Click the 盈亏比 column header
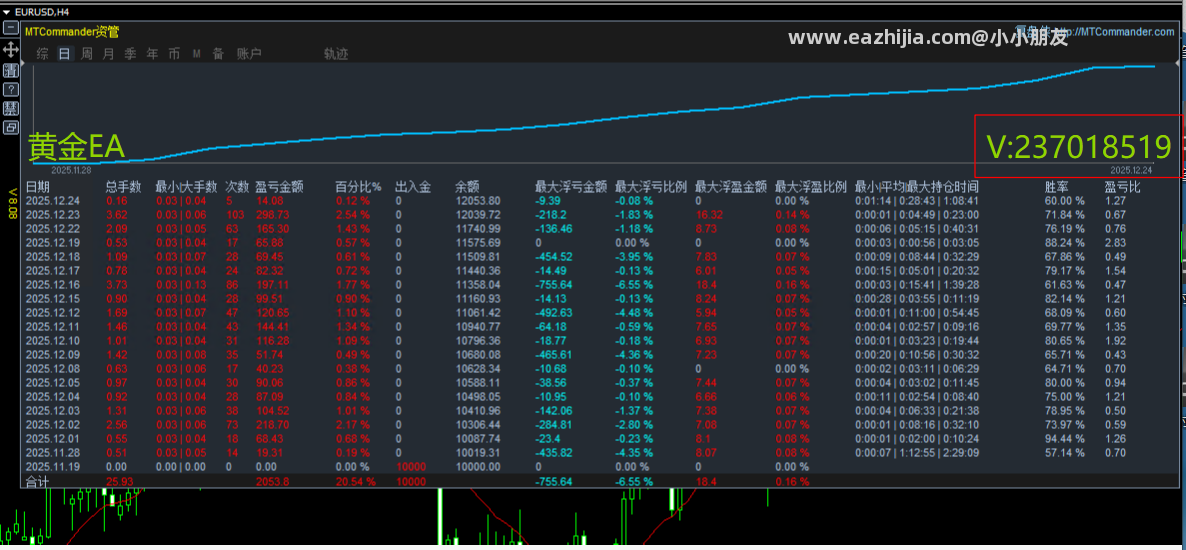This screenshot has width=1186, height=550. 1122,187
